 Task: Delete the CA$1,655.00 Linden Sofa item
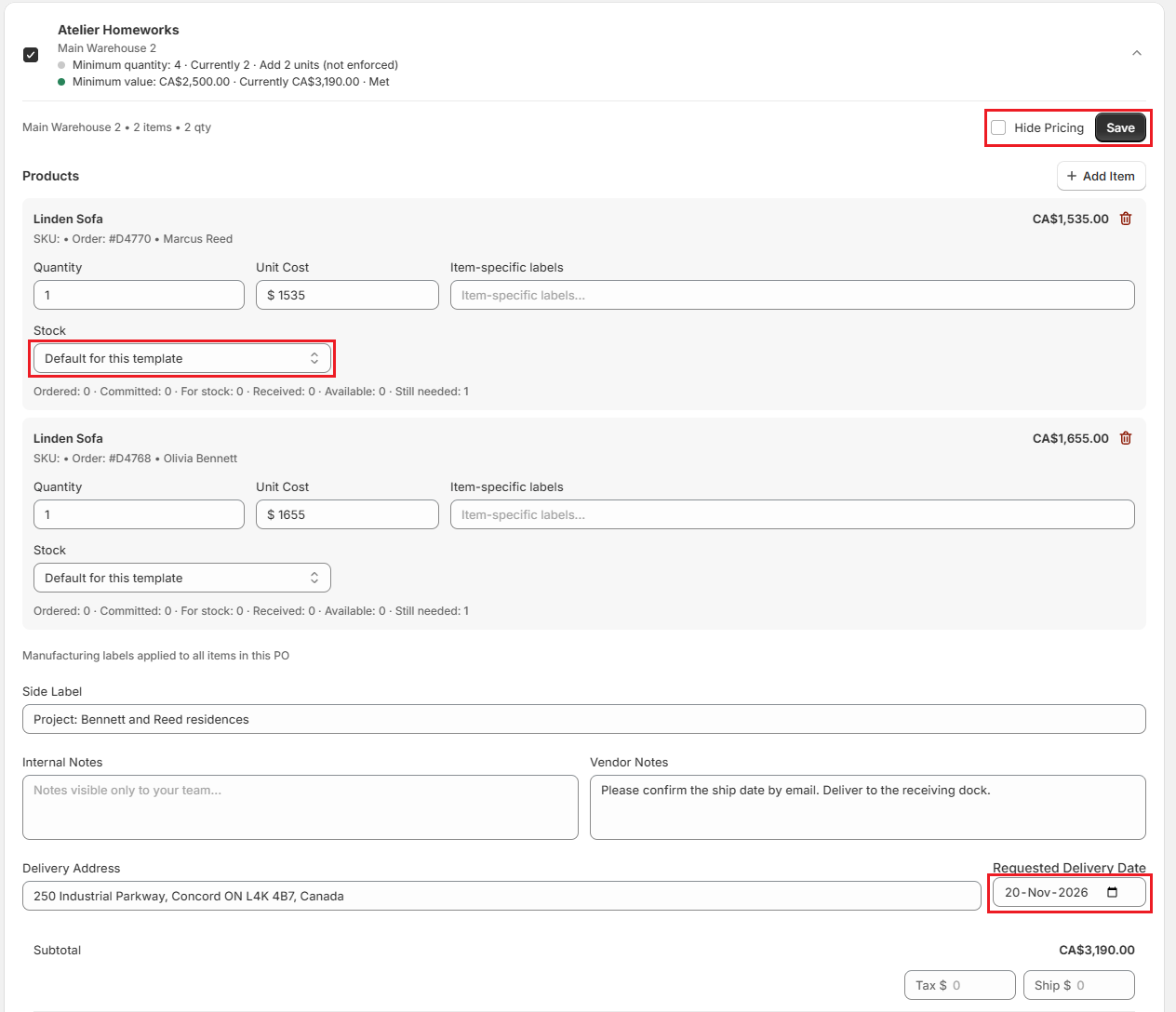coord(1126,438)
